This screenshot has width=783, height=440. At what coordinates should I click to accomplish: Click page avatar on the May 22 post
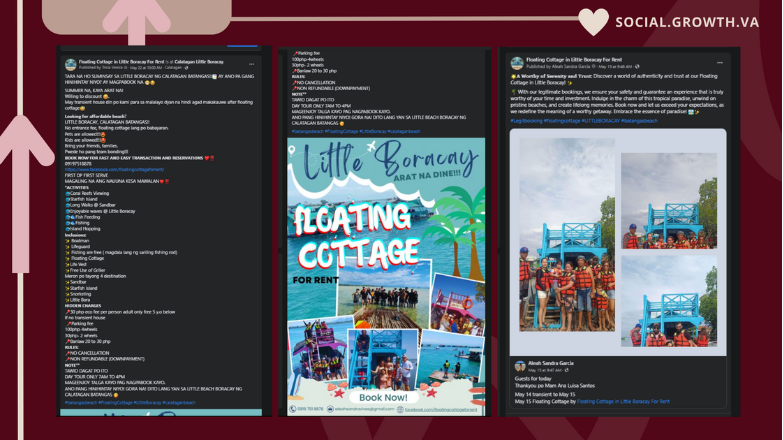point(71,64)
